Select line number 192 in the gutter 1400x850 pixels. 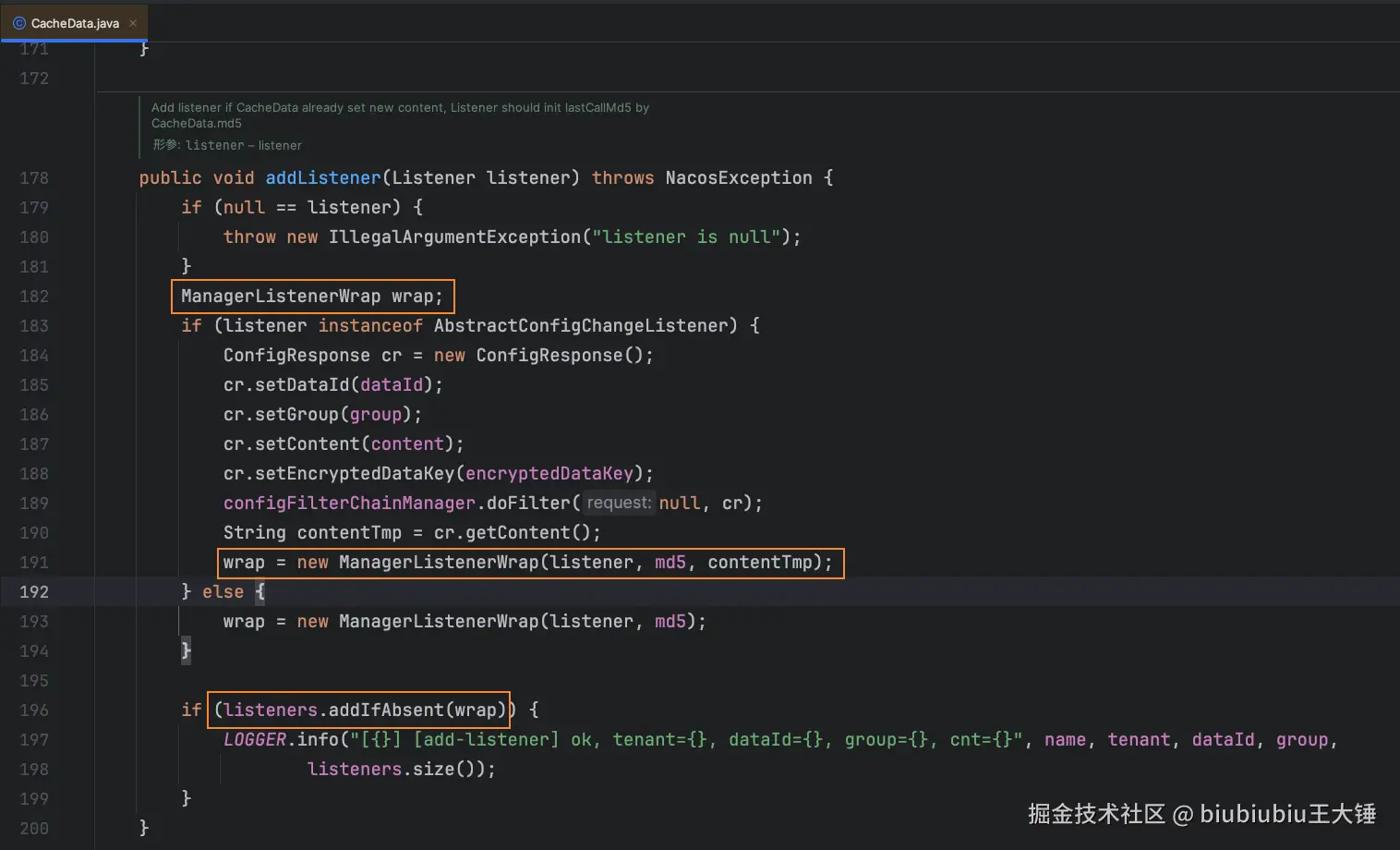34,592
